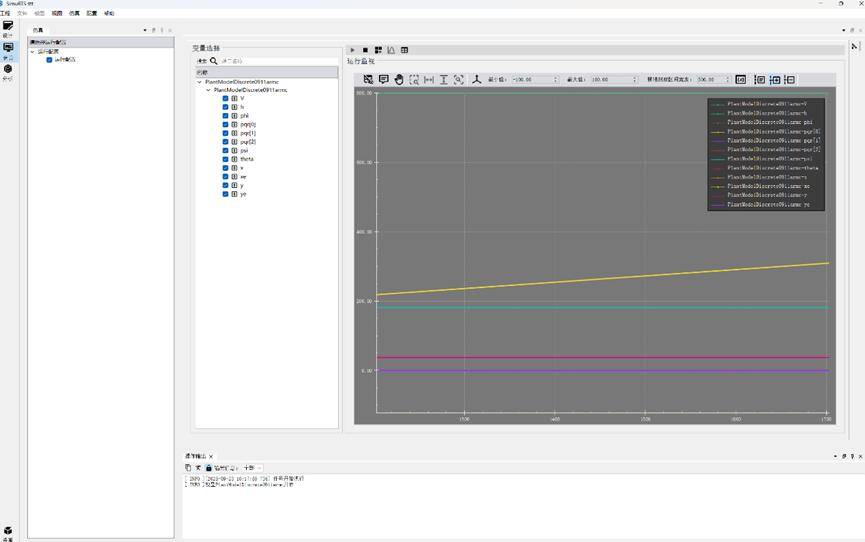Screen dimensions: 865x542
Task: Open the design mode icon in left sidebar
Action: (8, 27)
